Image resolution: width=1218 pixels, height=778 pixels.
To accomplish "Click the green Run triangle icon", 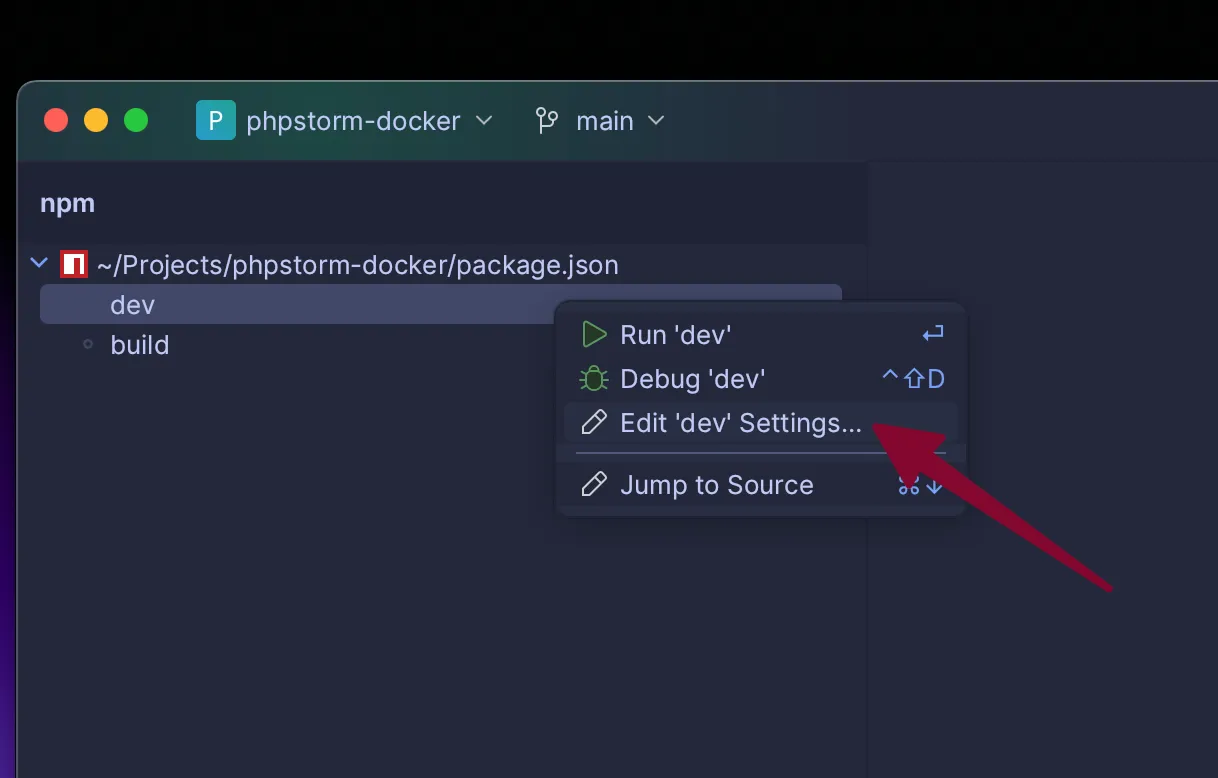I will pyautogui.click(x=594, y=335).
